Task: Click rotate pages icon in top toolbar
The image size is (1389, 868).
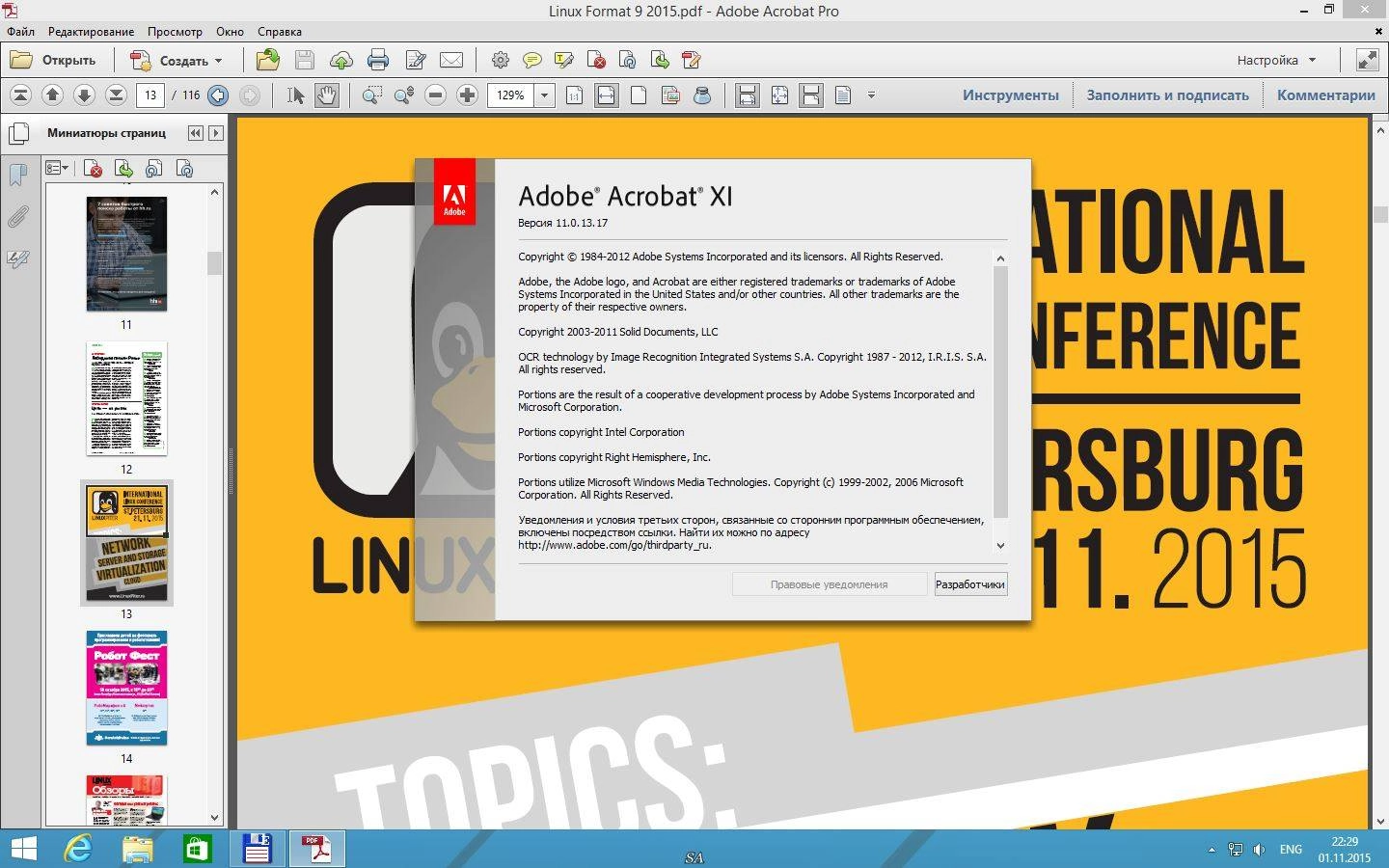Action: click(x=627, y=60)
